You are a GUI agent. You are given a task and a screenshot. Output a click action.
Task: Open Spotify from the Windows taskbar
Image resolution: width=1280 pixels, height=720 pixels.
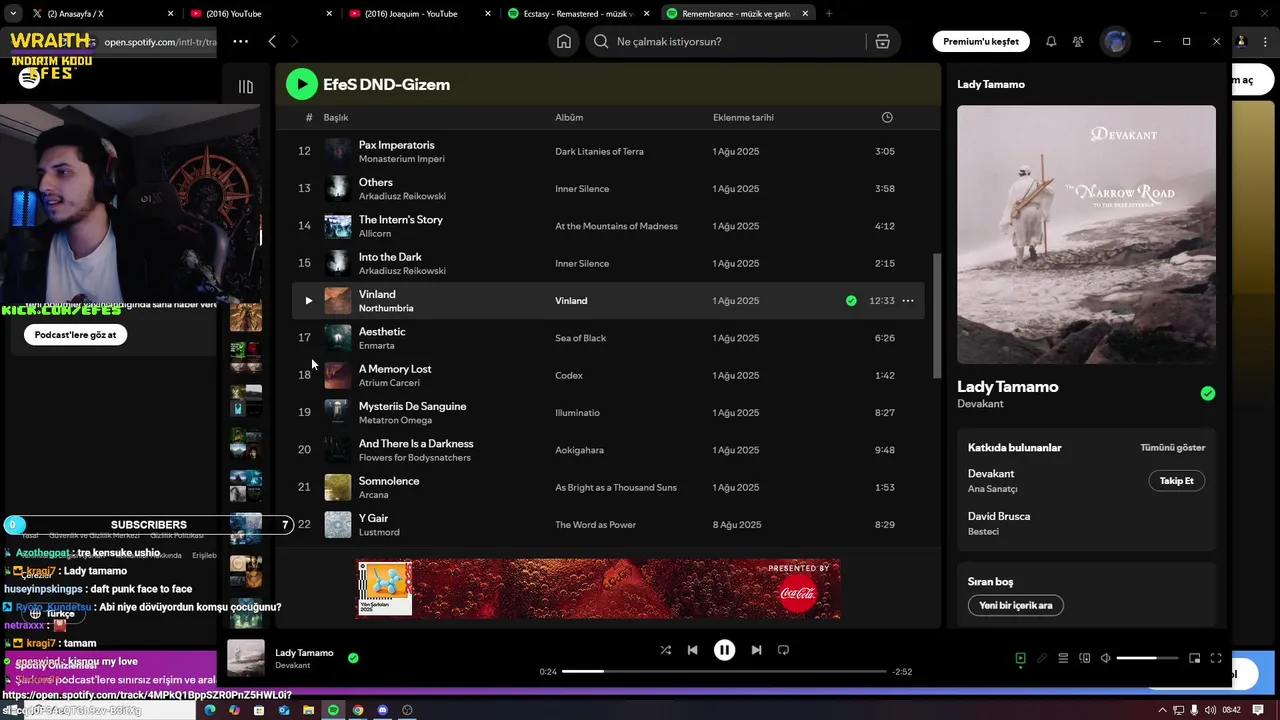333,710
